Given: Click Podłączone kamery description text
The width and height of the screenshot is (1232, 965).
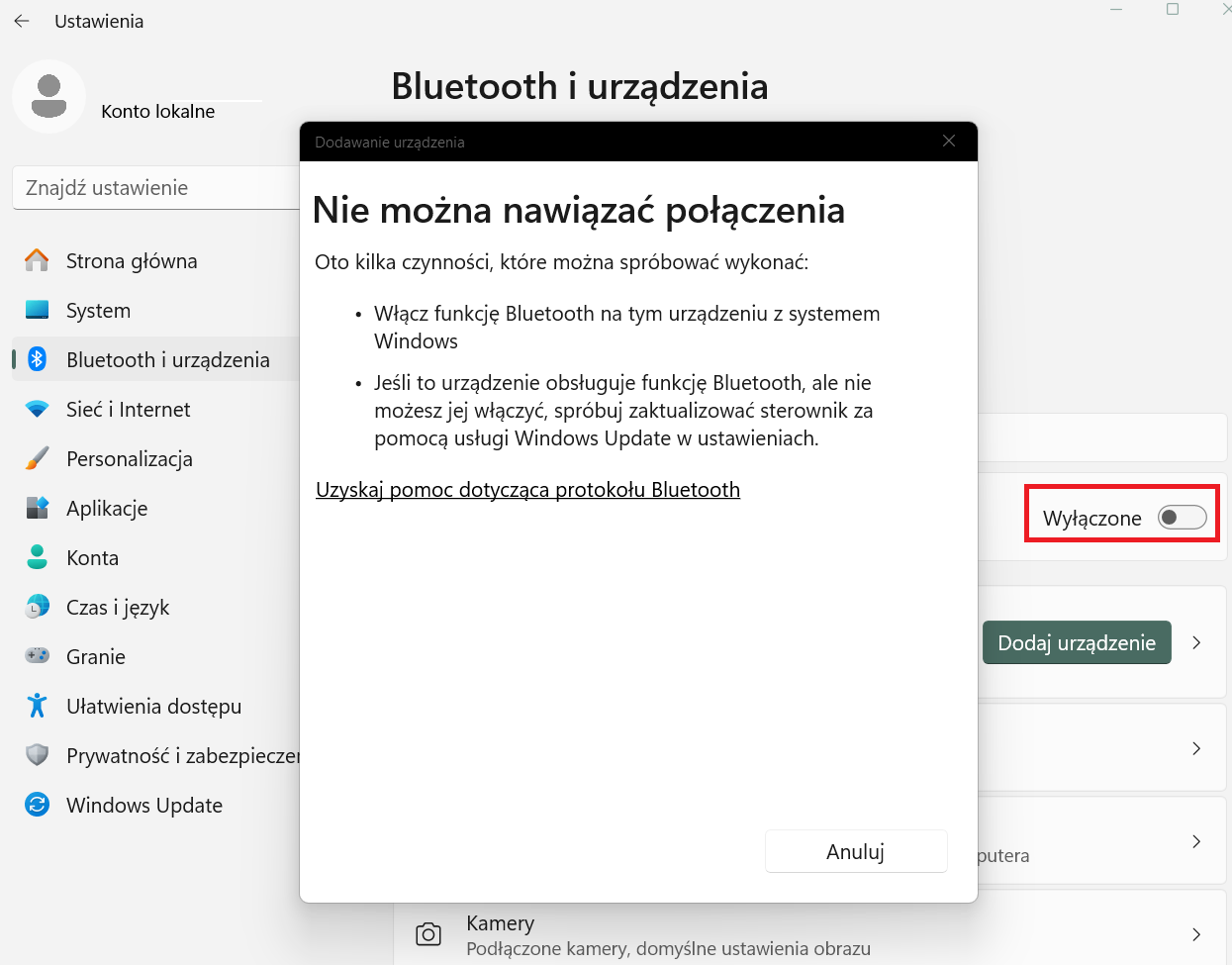Looking at the screenshot, I should 669,948.
